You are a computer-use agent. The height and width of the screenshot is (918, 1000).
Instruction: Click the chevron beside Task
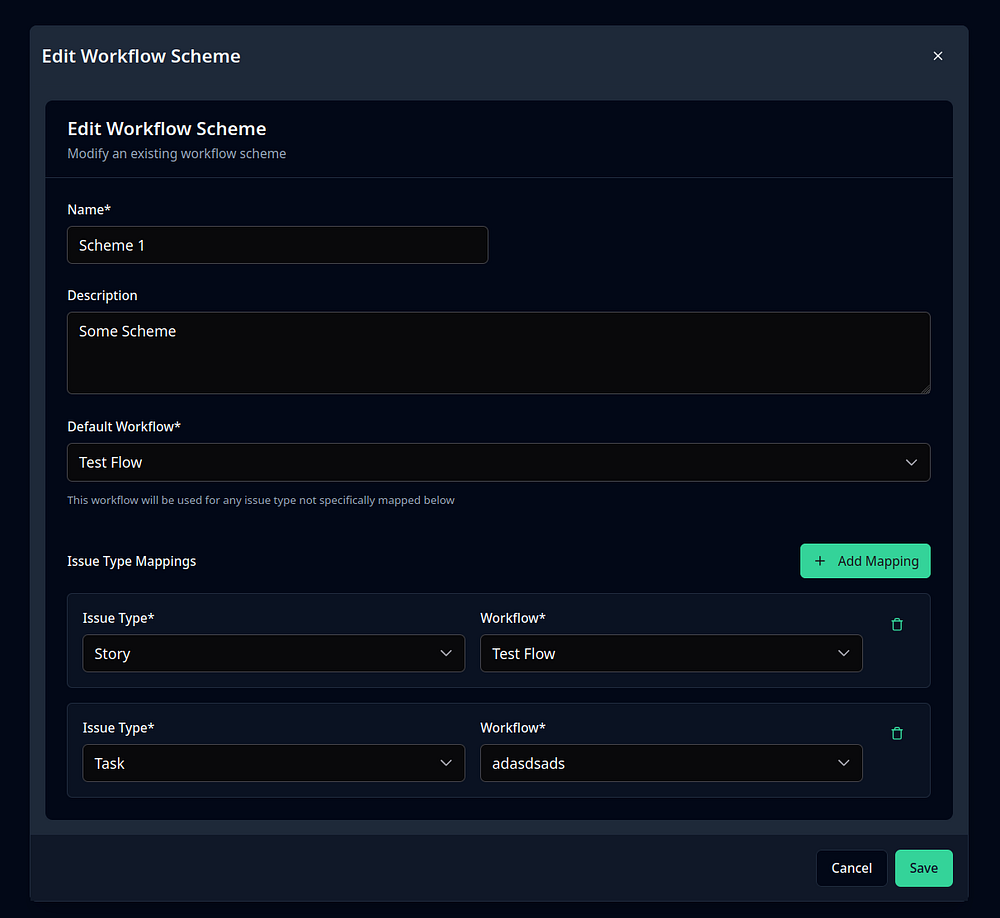[446, 763]
